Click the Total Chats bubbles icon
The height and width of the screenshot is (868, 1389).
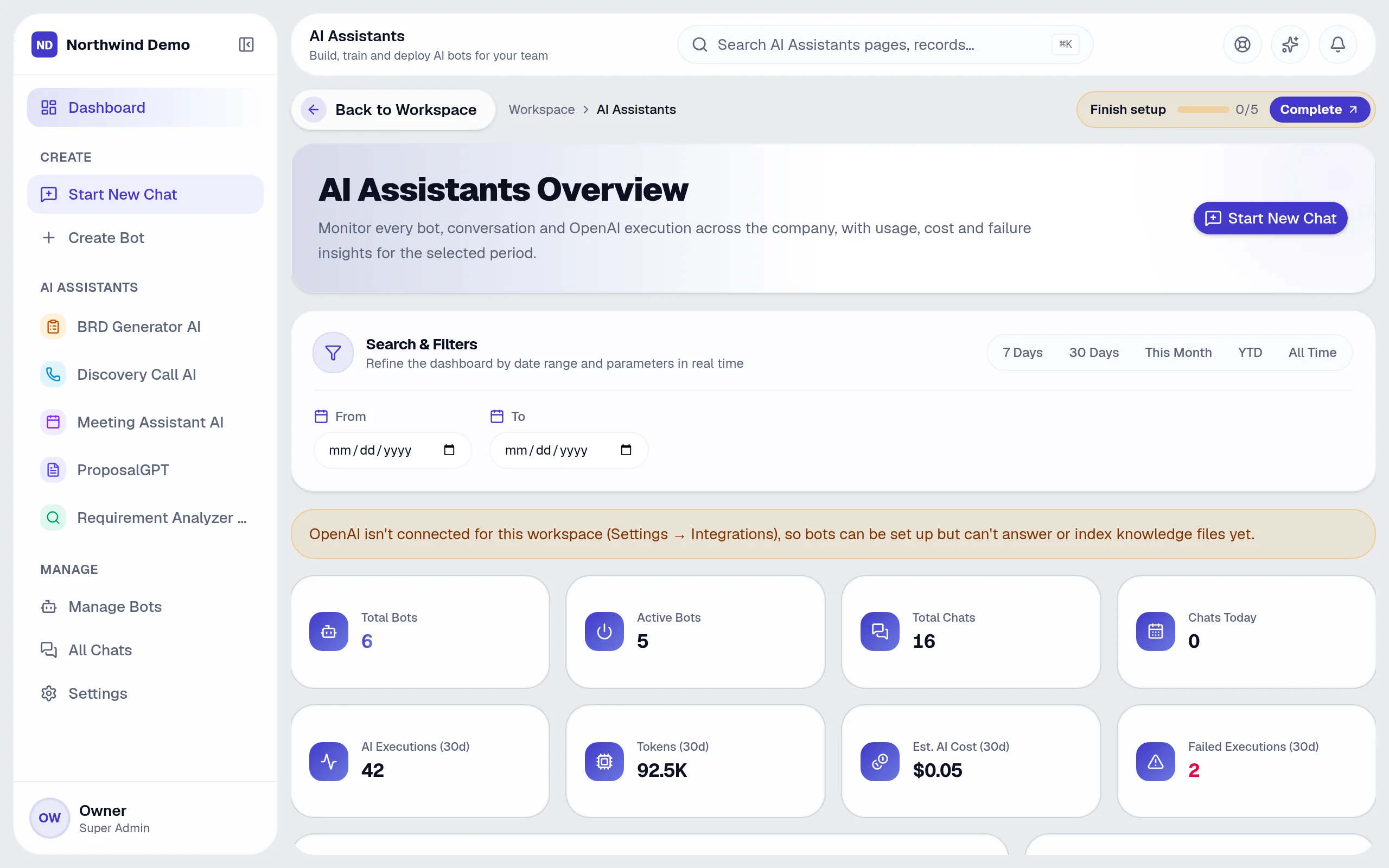tap(880, 631)
